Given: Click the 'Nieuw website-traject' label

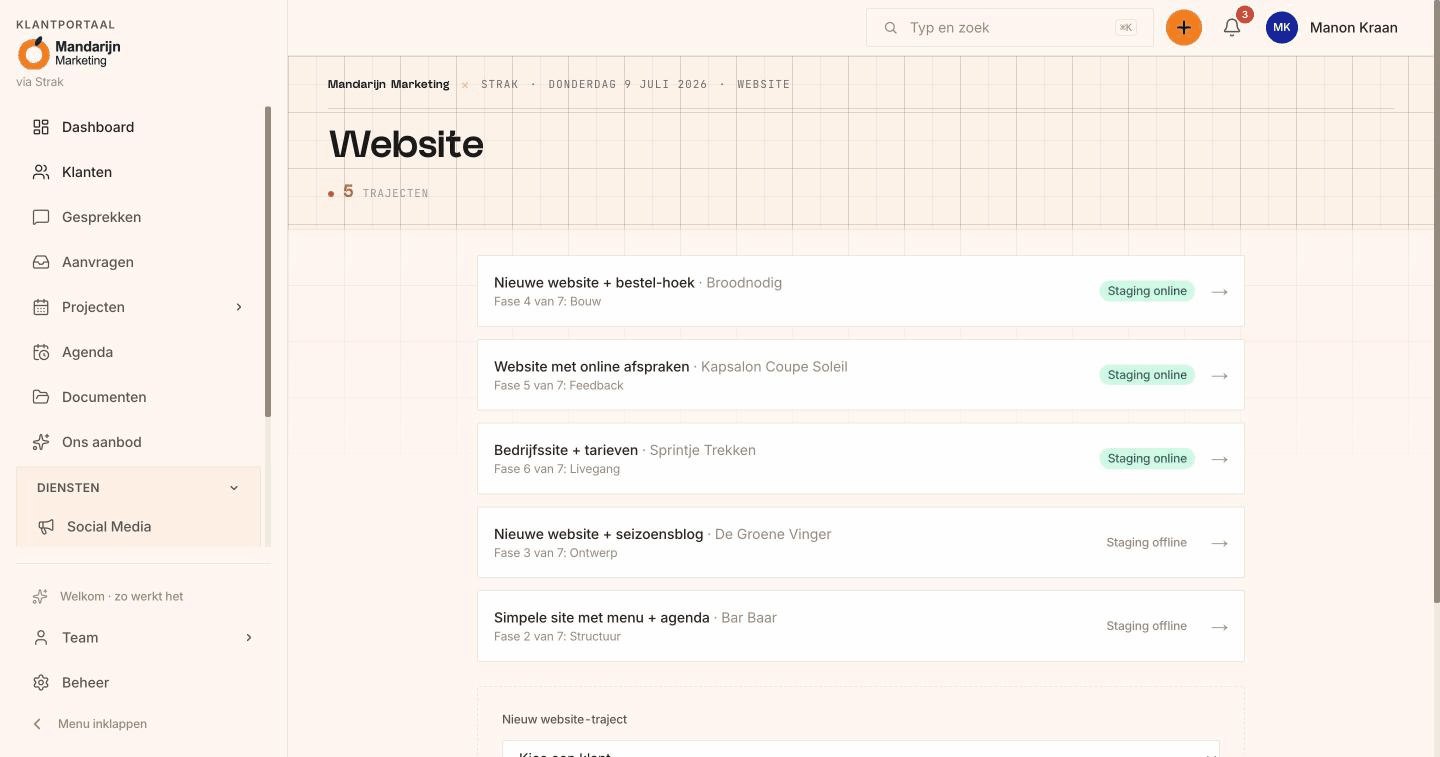Looking at the screenshot, I should click(x=564, y=719).
